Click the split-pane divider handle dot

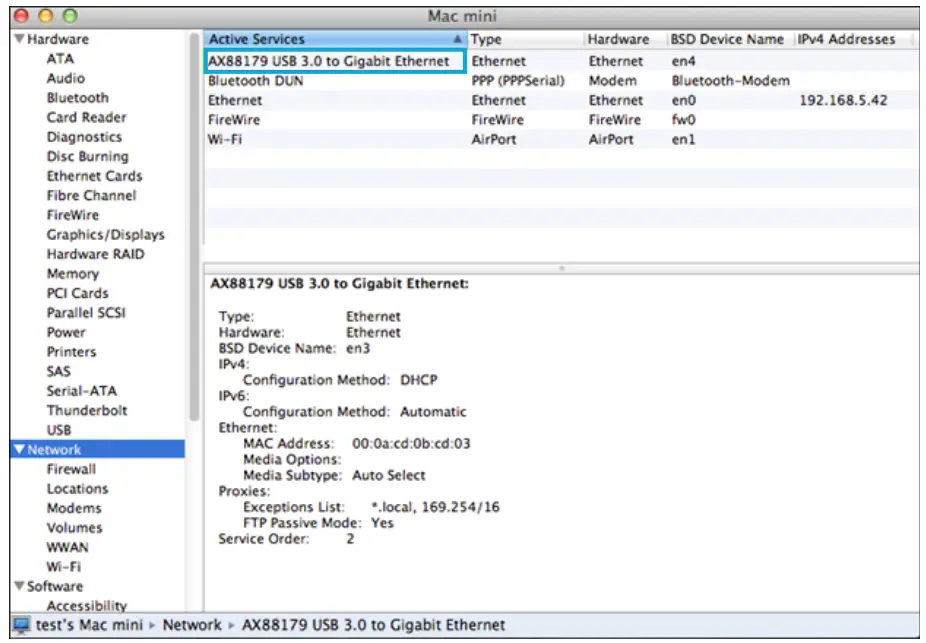pos(562,268)
